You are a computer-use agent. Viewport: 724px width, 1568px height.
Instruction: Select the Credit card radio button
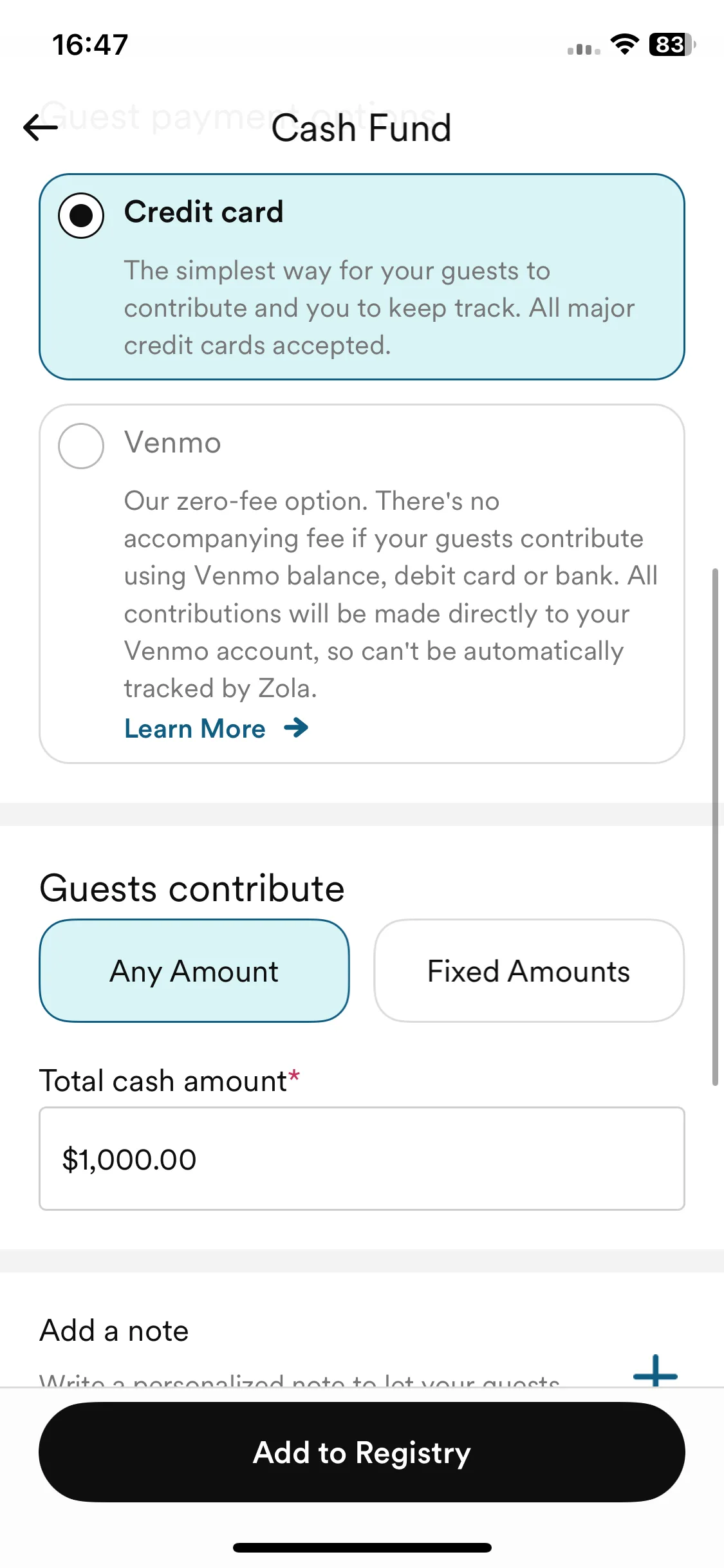point(81,215)
